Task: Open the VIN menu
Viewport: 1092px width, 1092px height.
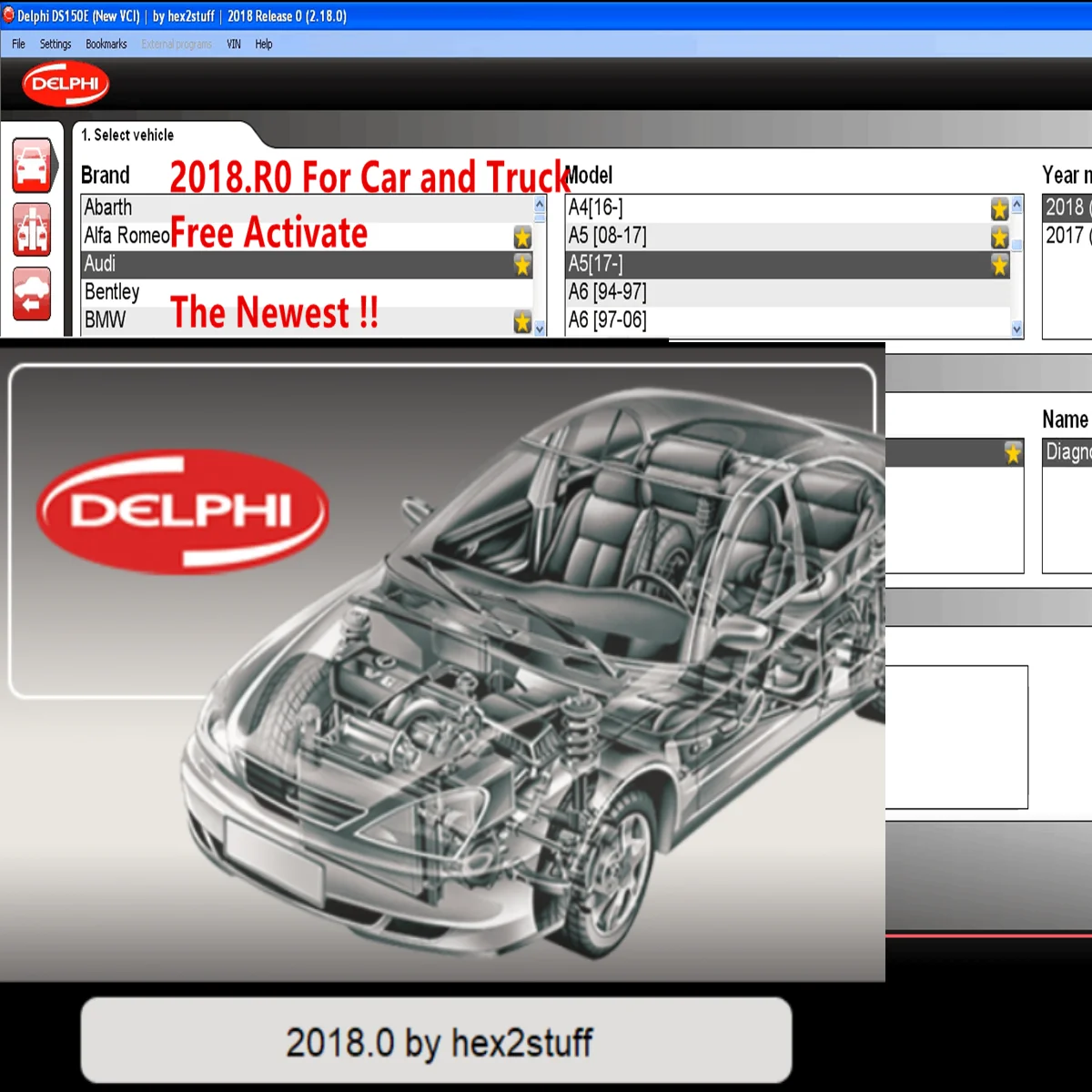Action: [x=233, y=44]
